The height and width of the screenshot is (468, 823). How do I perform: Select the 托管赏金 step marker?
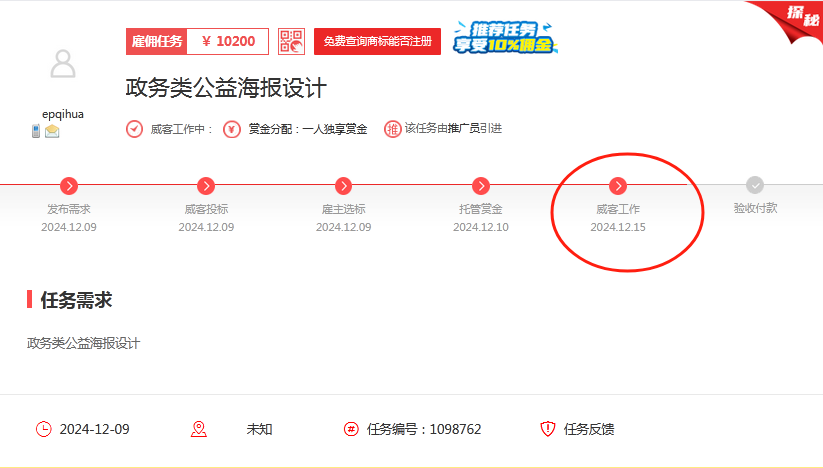(x=481, y=185)
